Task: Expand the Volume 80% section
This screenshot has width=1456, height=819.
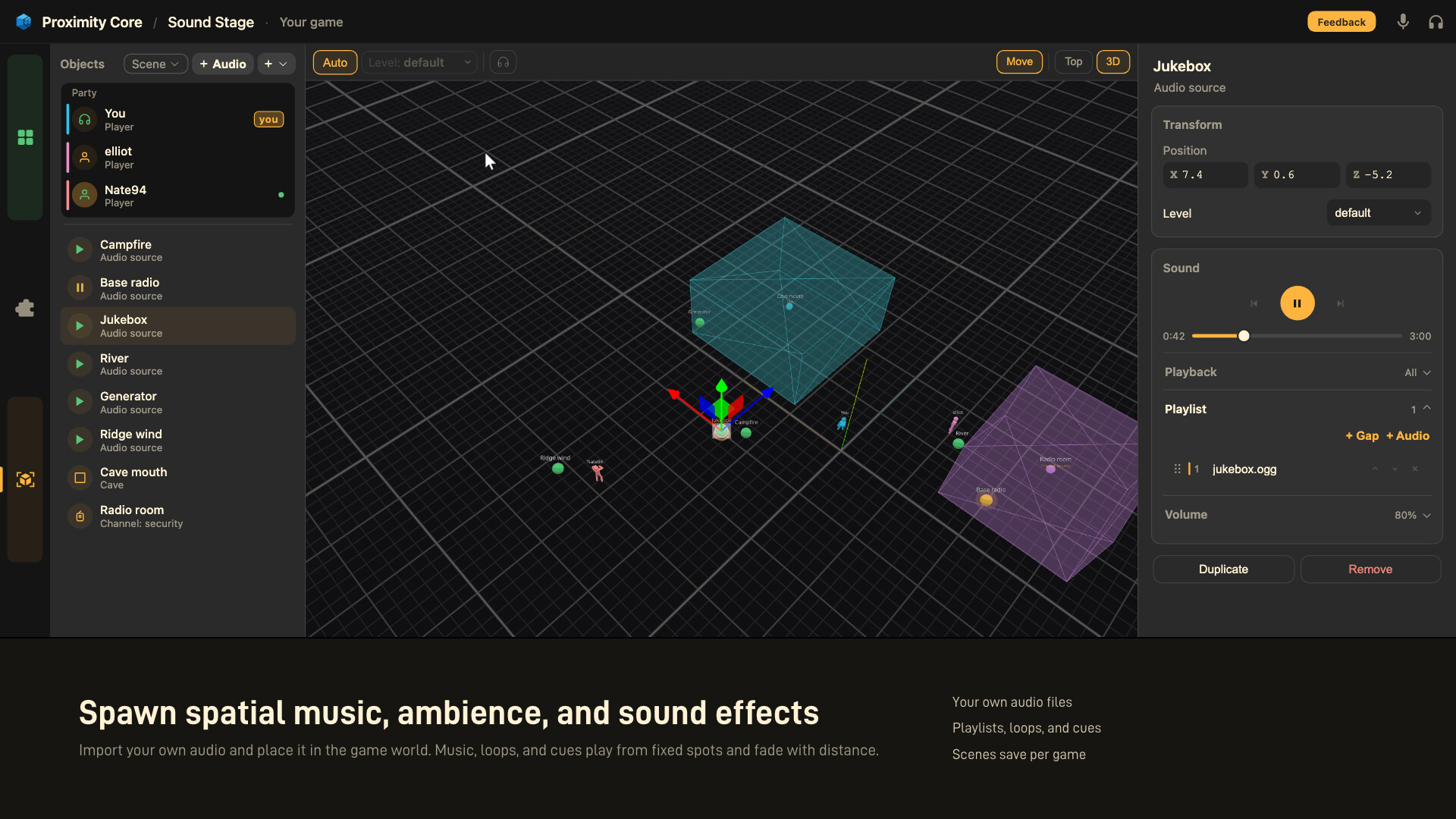Action: click(x=1298, y=515)
